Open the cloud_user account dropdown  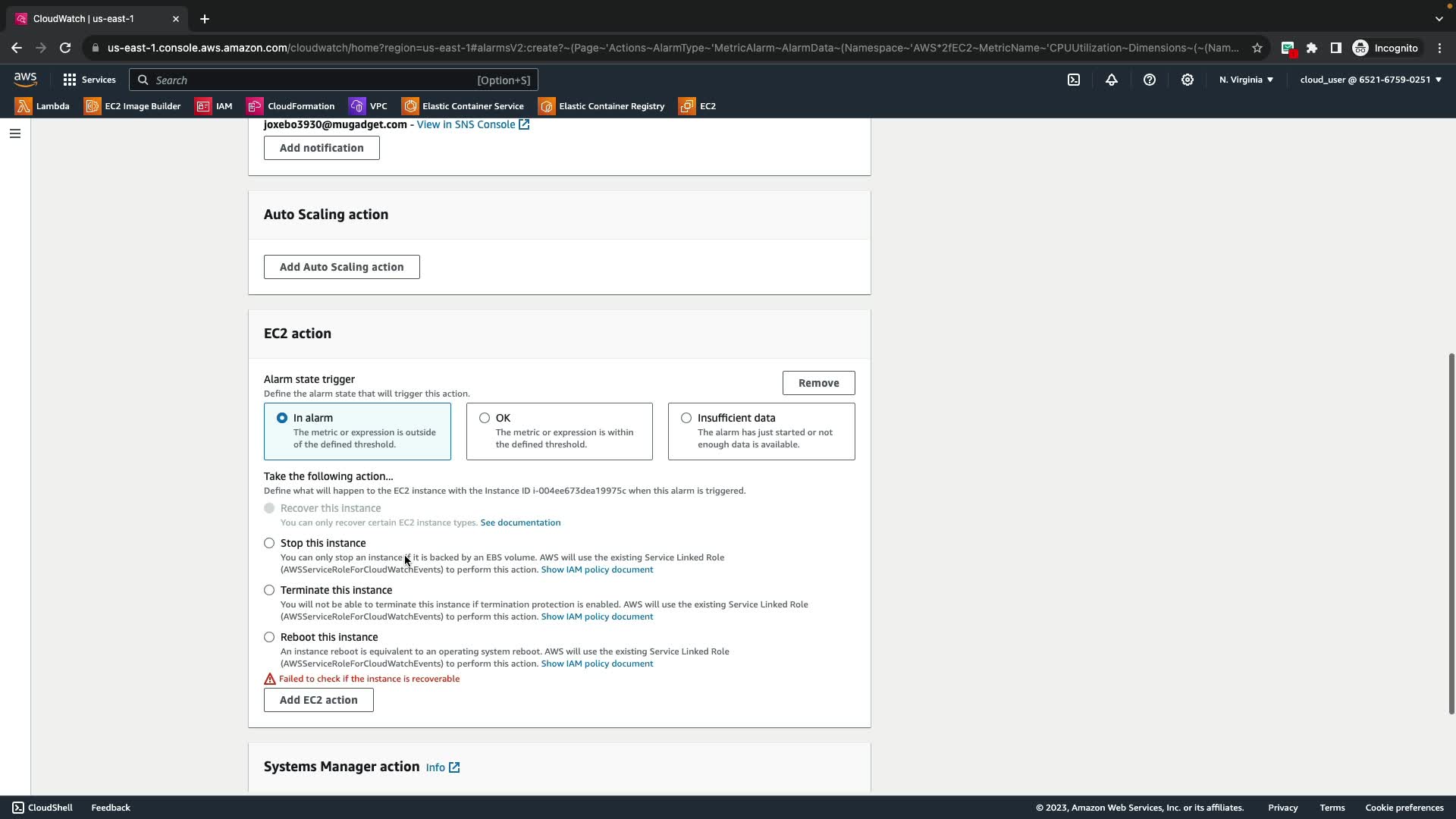1370,80
